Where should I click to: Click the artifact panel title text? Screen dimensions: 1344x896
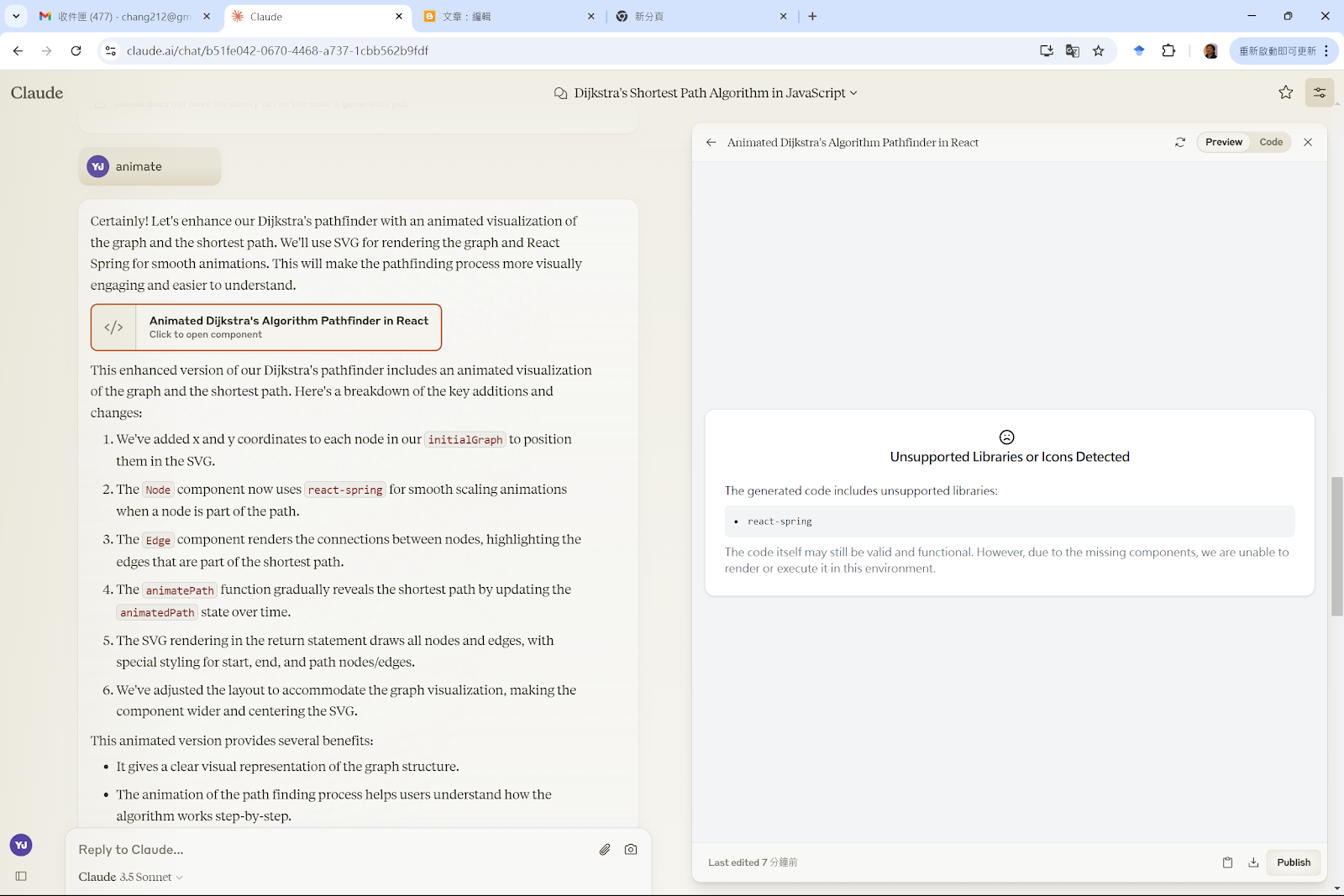pos(853,143)
